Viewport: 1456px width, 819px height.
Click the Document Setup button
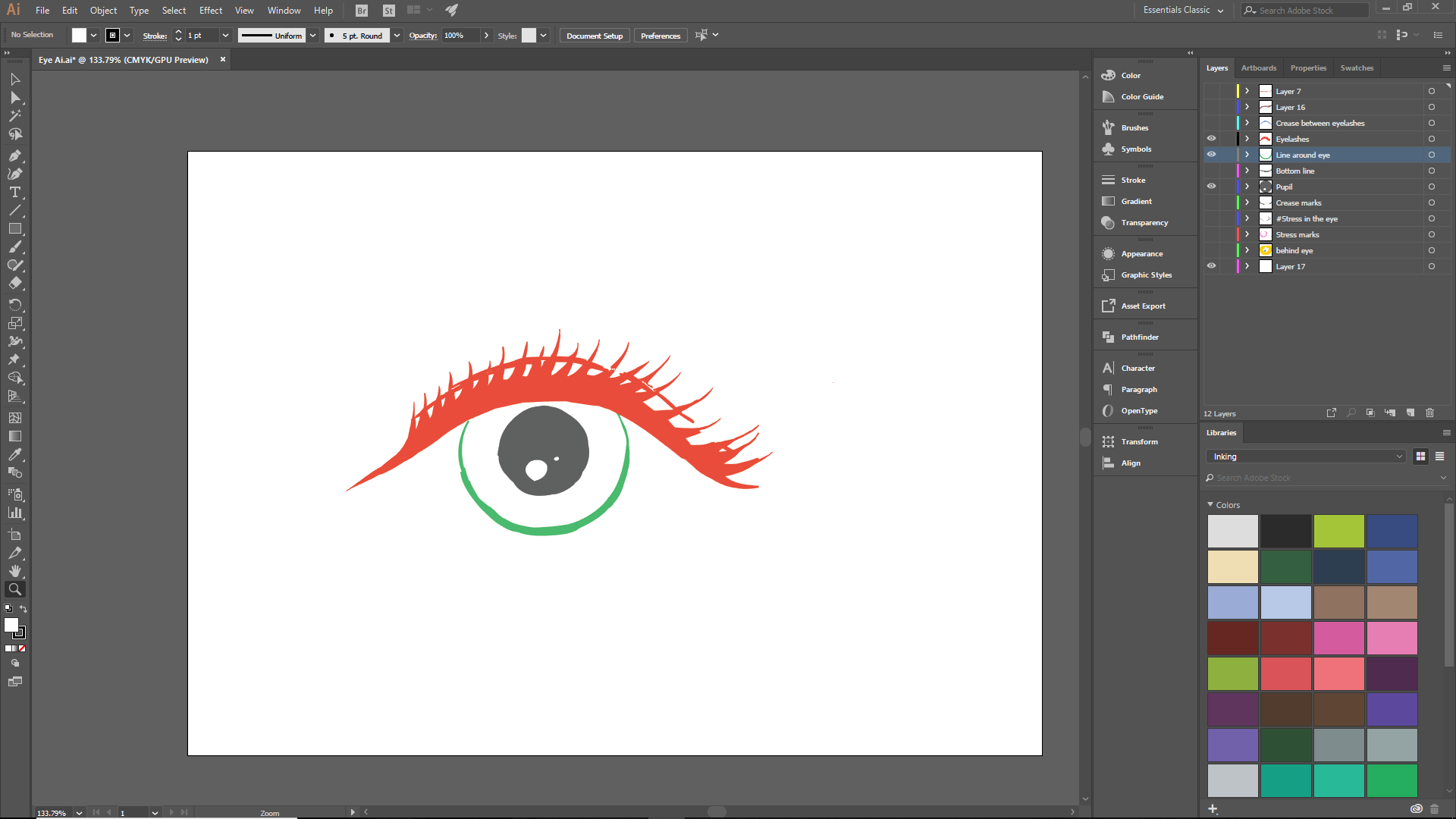594,36
